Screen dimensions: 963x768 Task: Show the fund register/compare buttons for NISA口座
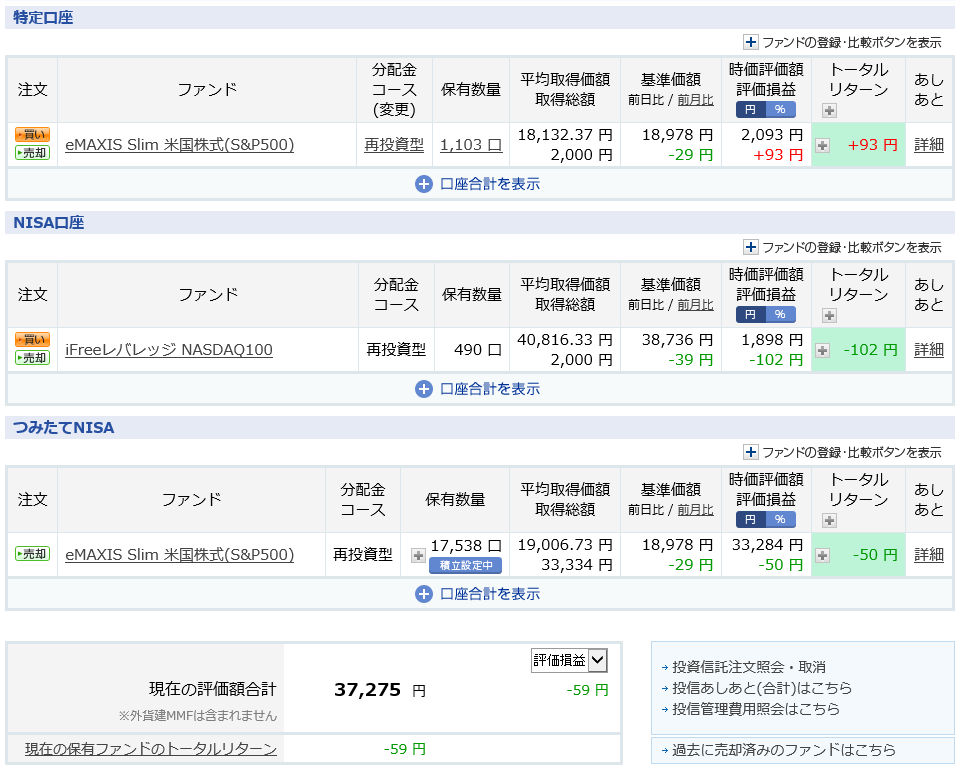(842, 248)
